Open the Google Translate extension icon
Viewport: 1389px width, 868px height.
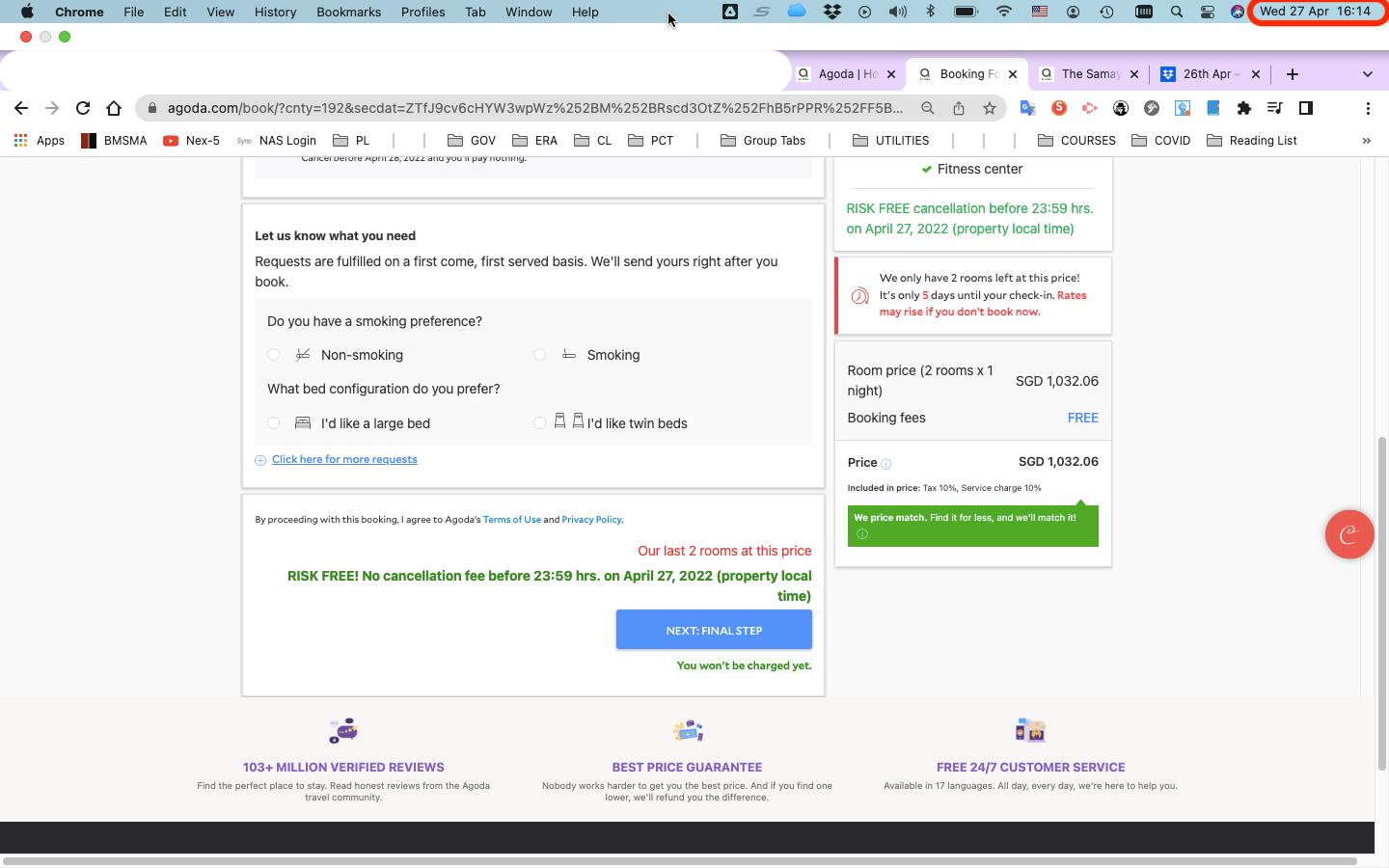pos(1028,108)
